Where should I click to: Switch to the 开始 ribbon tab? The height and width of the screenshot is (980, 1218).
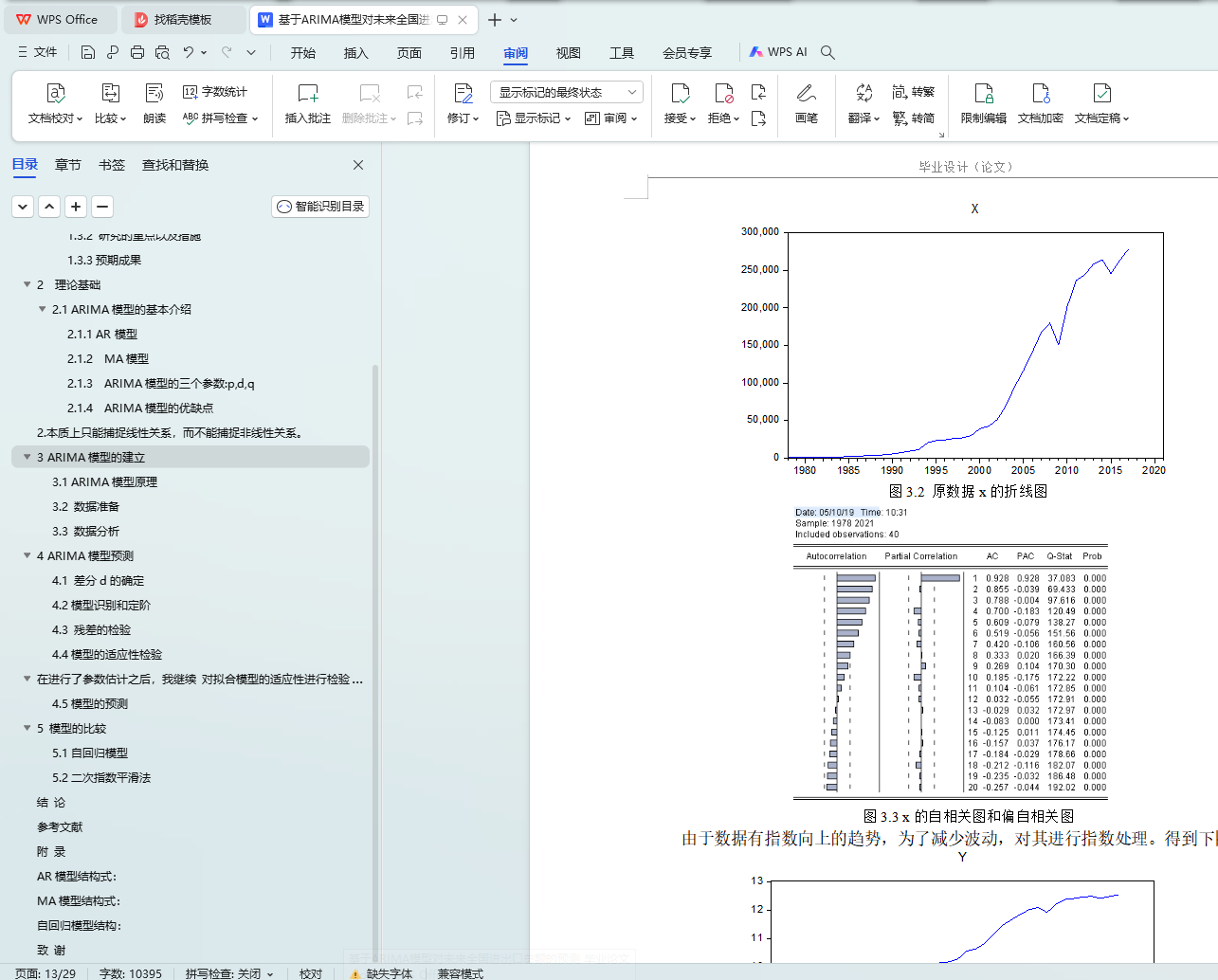[303, 53]
